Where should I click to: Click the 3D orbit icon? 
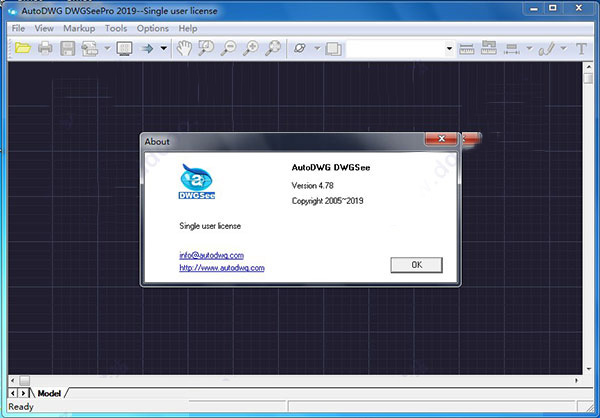click(300, 48)
